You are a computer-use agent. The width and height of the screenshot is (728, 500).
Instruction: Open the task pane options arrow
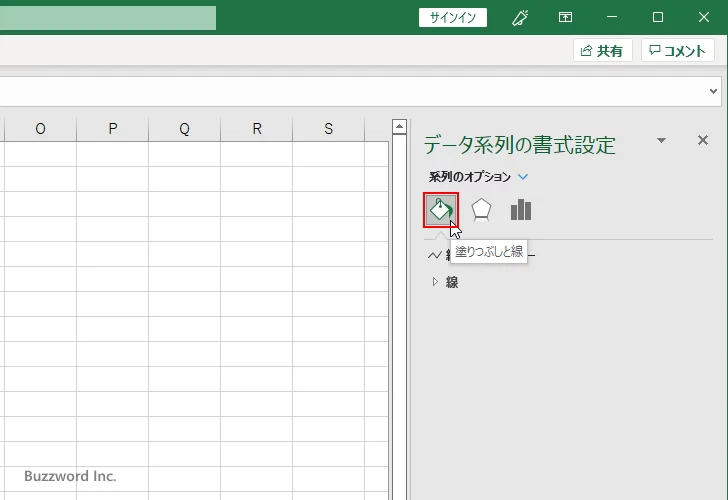[x=661, y=141]
